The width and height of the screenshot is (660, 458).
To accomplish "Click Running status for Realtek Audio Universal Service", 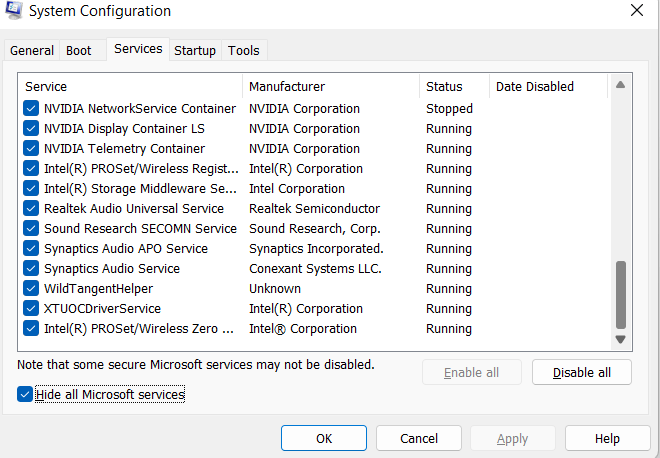I will pyautogui.click(x=449, y=208).
